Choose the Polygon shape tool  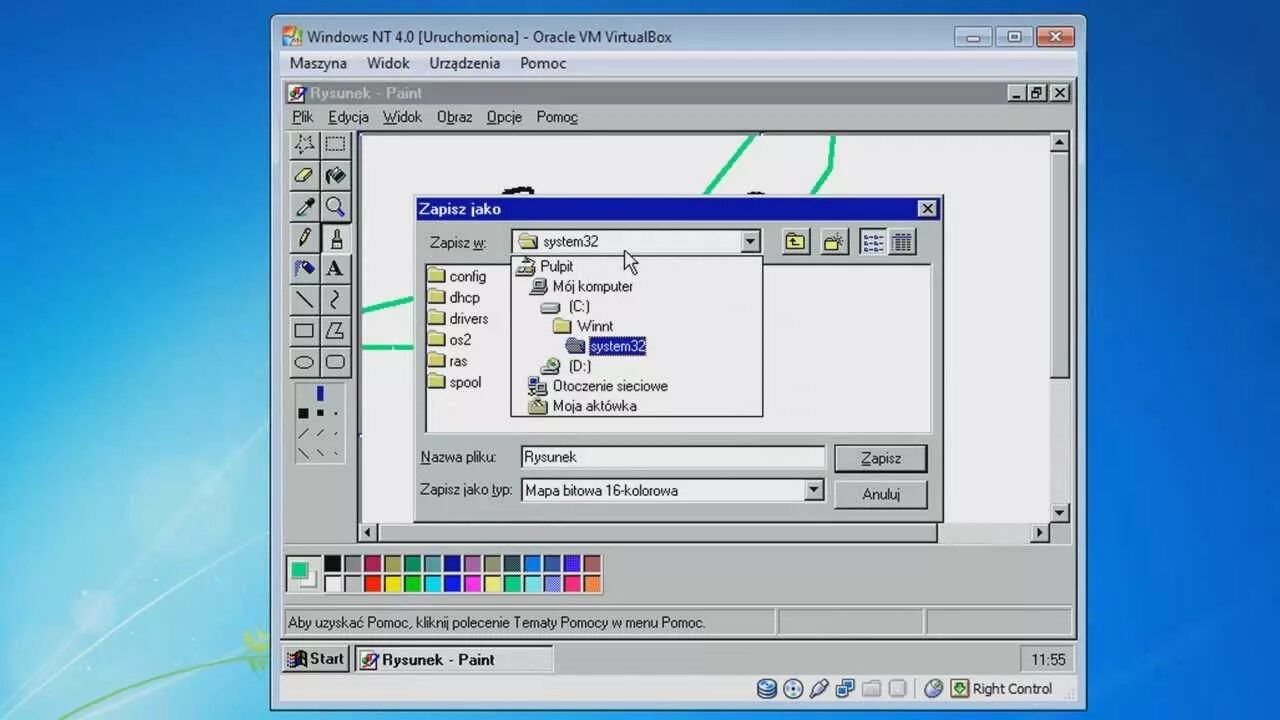tap(335, 330)
